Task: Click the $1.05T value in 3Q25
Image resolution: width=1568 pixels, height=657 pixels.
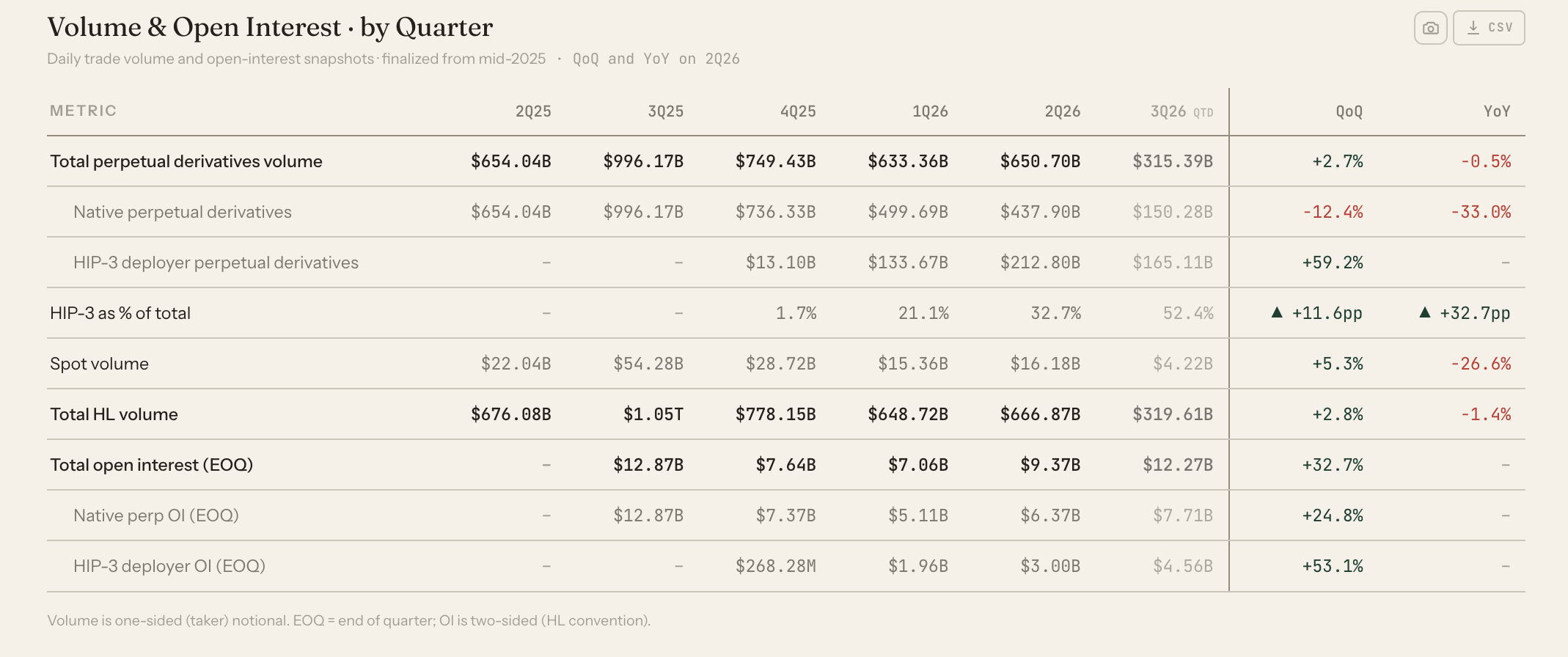Action: pos(653,414)
